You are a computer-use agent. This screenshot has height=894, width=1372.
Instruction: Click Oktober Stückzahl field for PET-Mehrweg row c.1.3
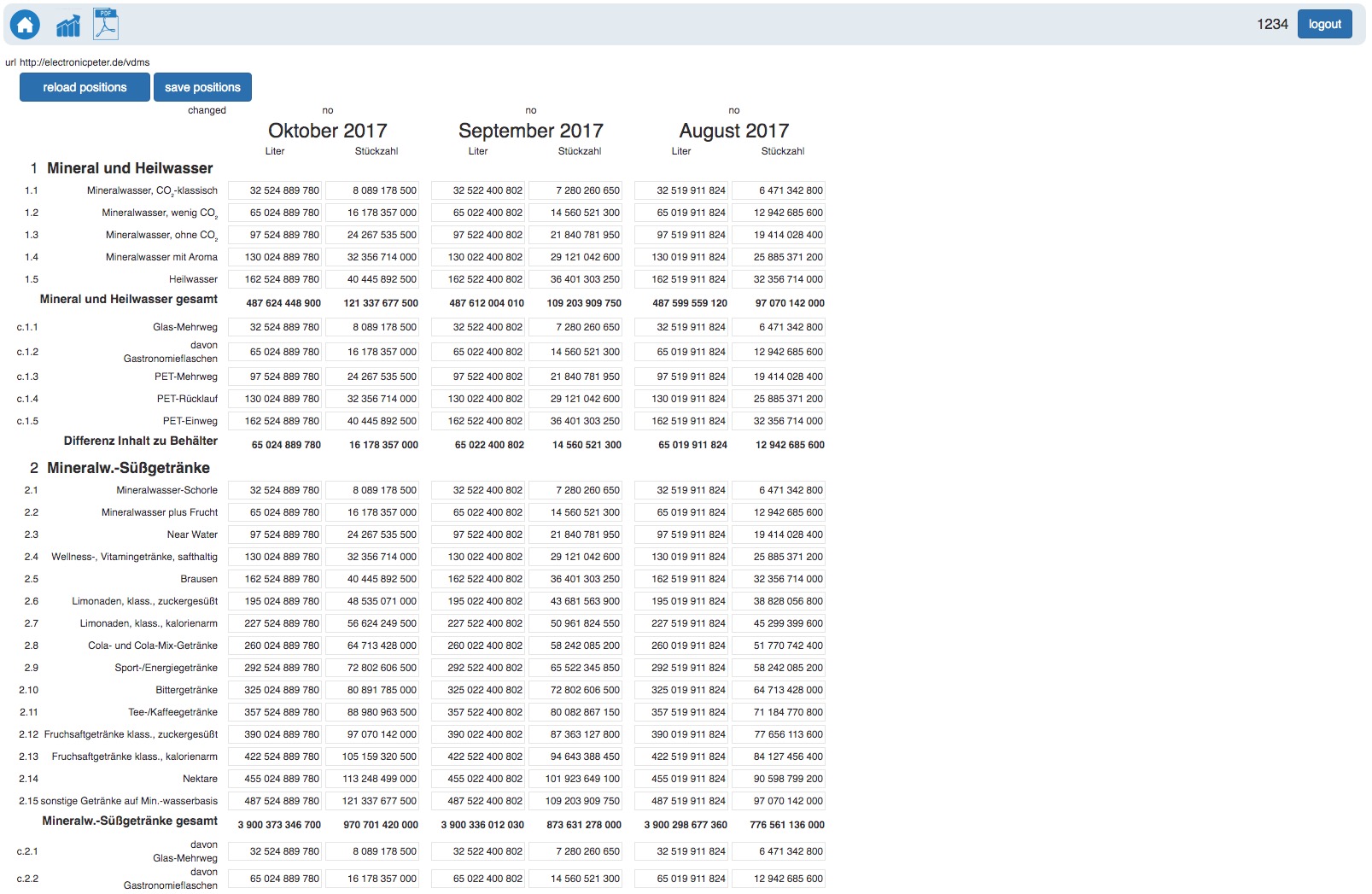point(373,377)
